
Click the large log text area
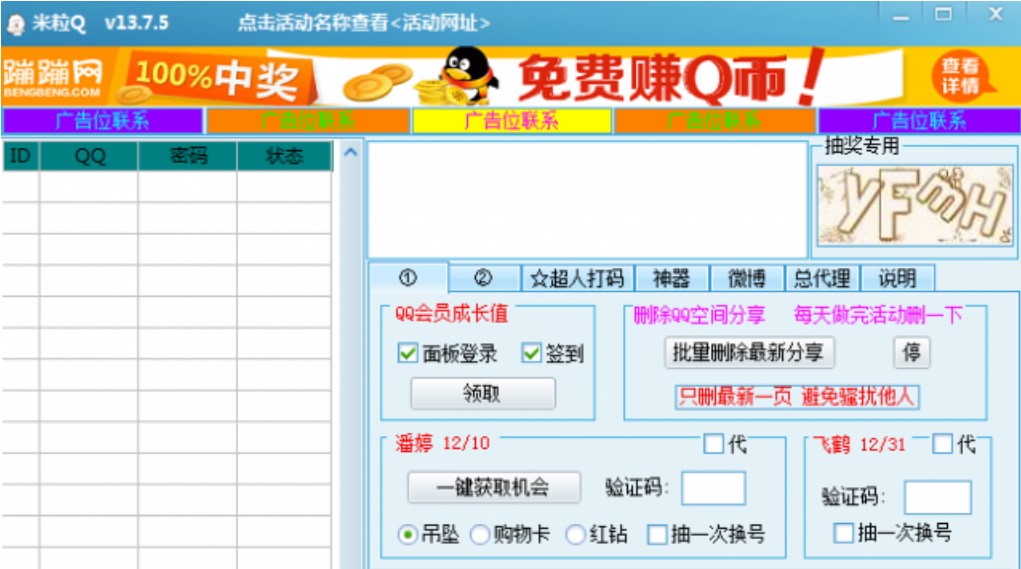(x=588, y=199)
